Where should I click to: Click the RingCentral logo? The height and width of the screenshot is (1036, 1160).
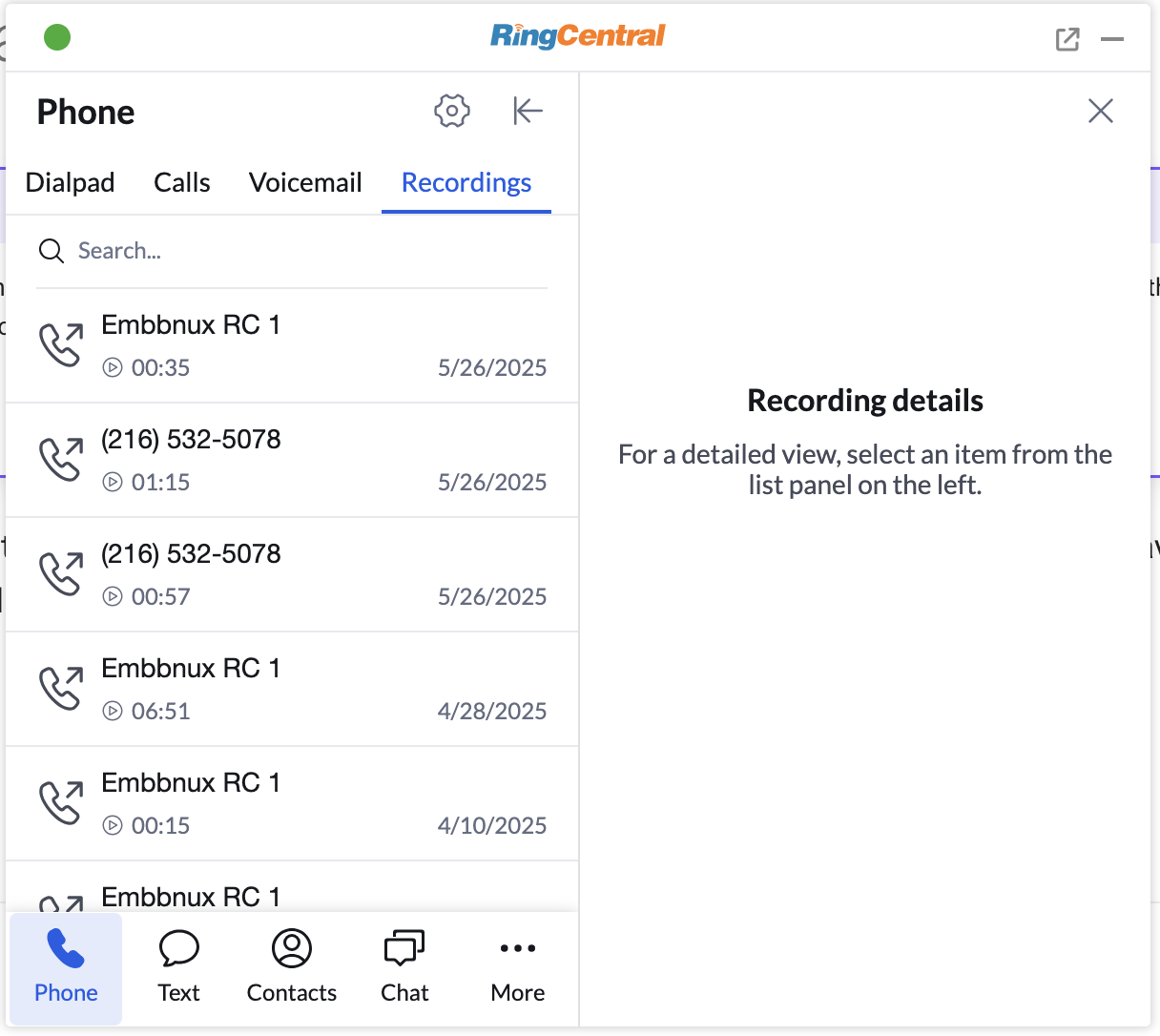coord(577,36)
